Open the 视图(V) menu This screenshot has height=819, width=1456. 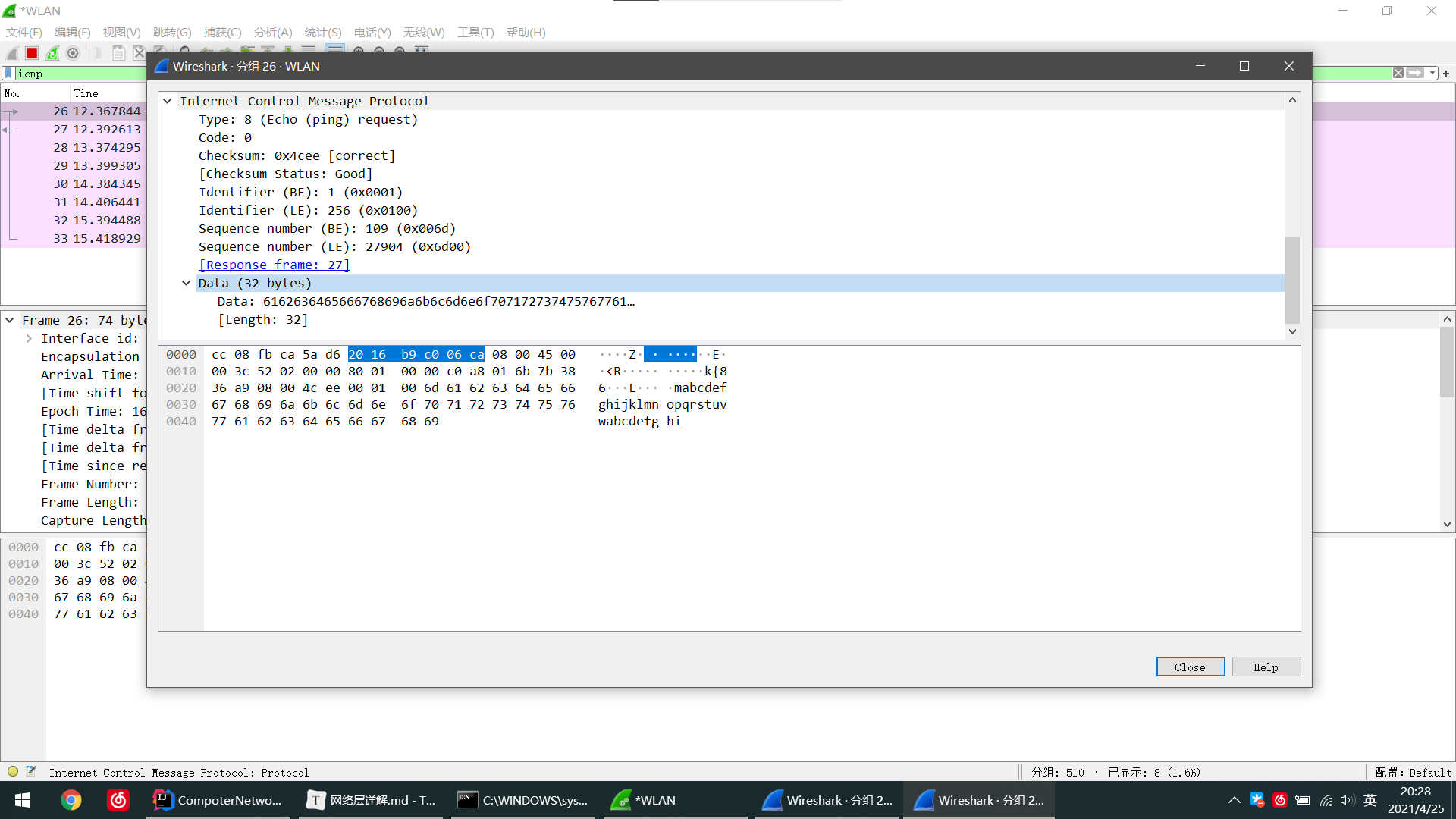coord(121,32)
